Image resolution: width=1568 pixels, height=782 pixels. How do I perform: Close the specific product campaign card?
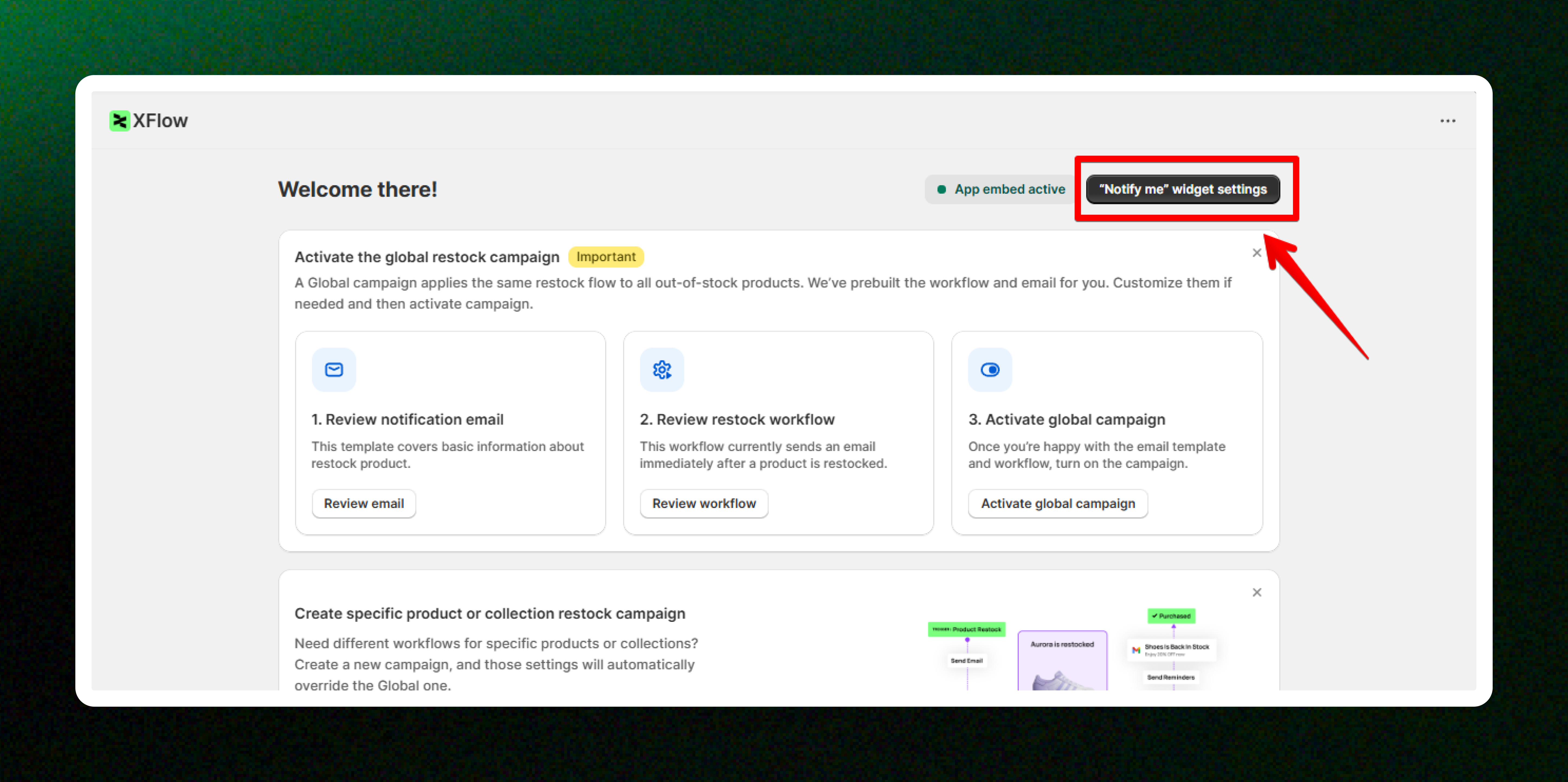1256,592
